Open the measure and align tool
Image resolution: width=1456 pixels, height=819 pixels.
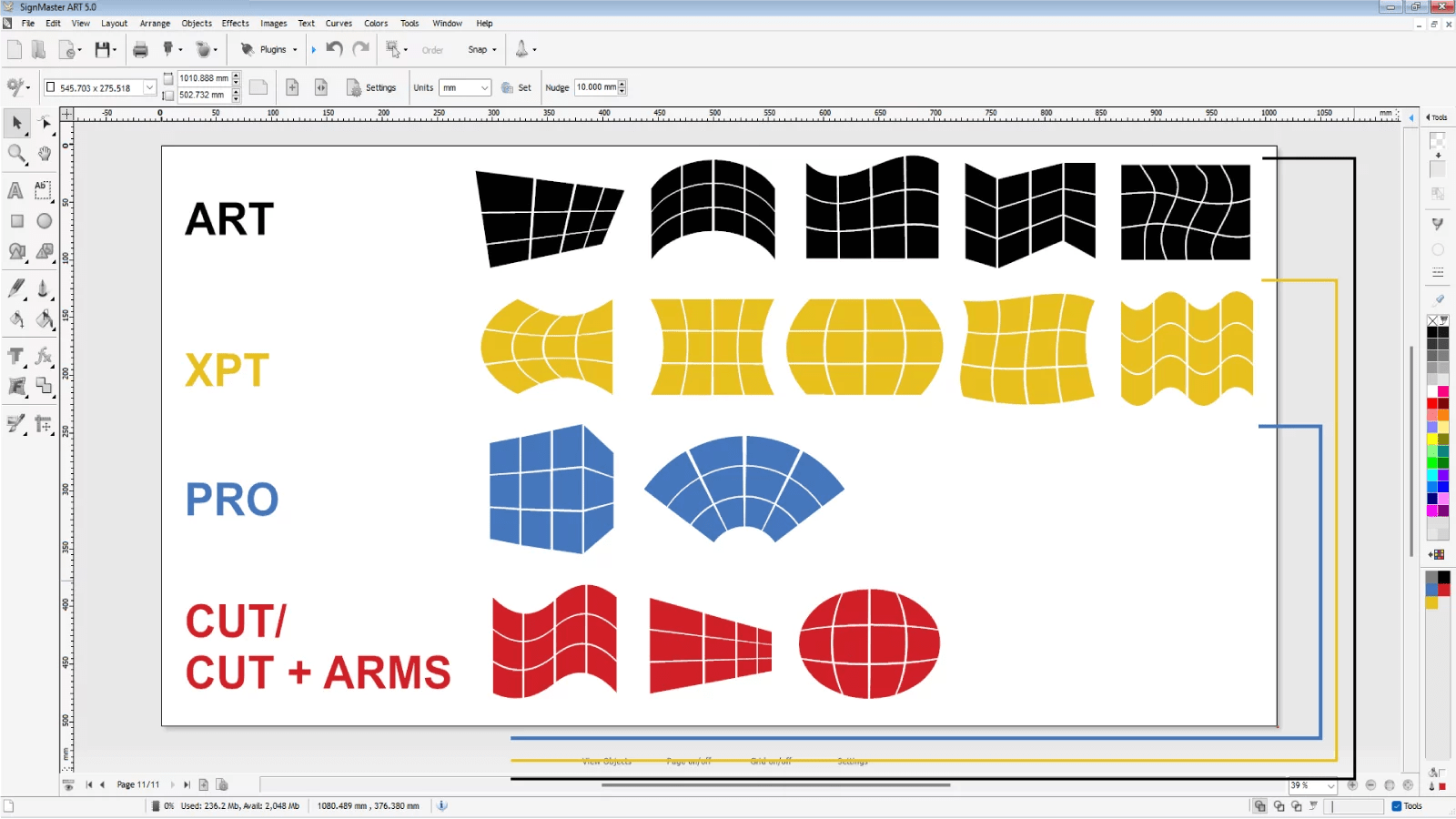(x=44, y=424)
